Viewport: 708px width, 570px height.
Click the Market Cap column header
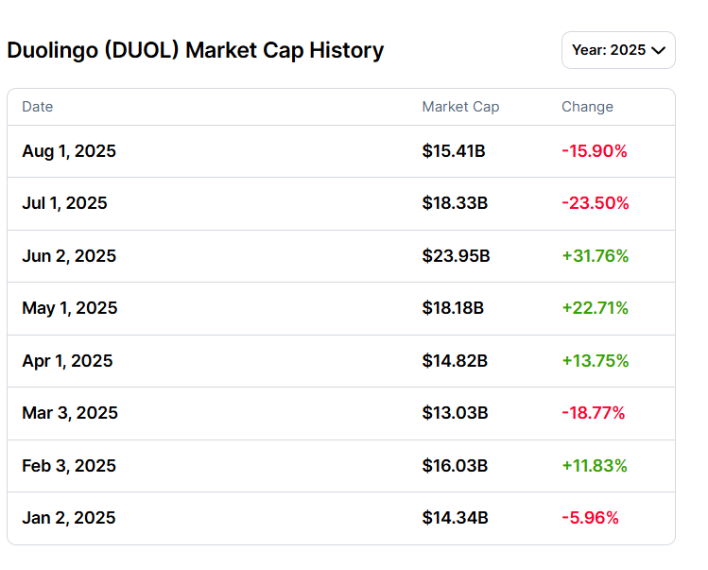click(x=460, y=107)
